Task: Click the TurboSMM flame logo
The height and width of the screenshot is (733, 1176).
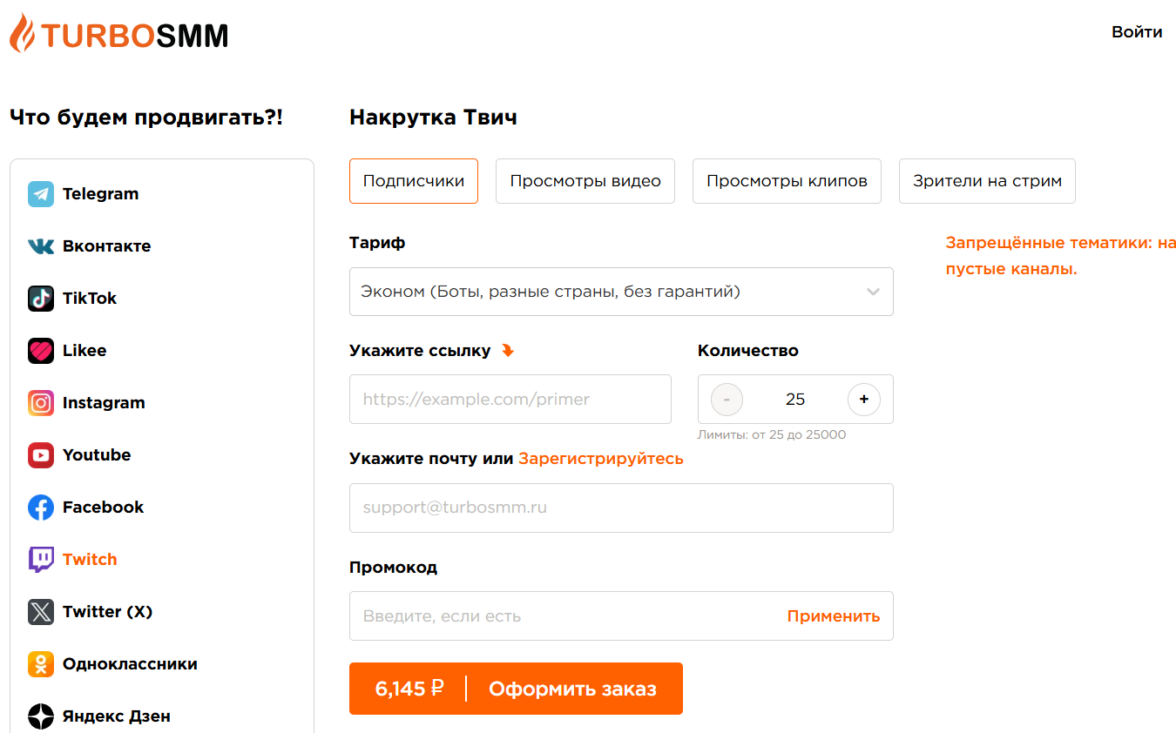Action: coord(22,35)
